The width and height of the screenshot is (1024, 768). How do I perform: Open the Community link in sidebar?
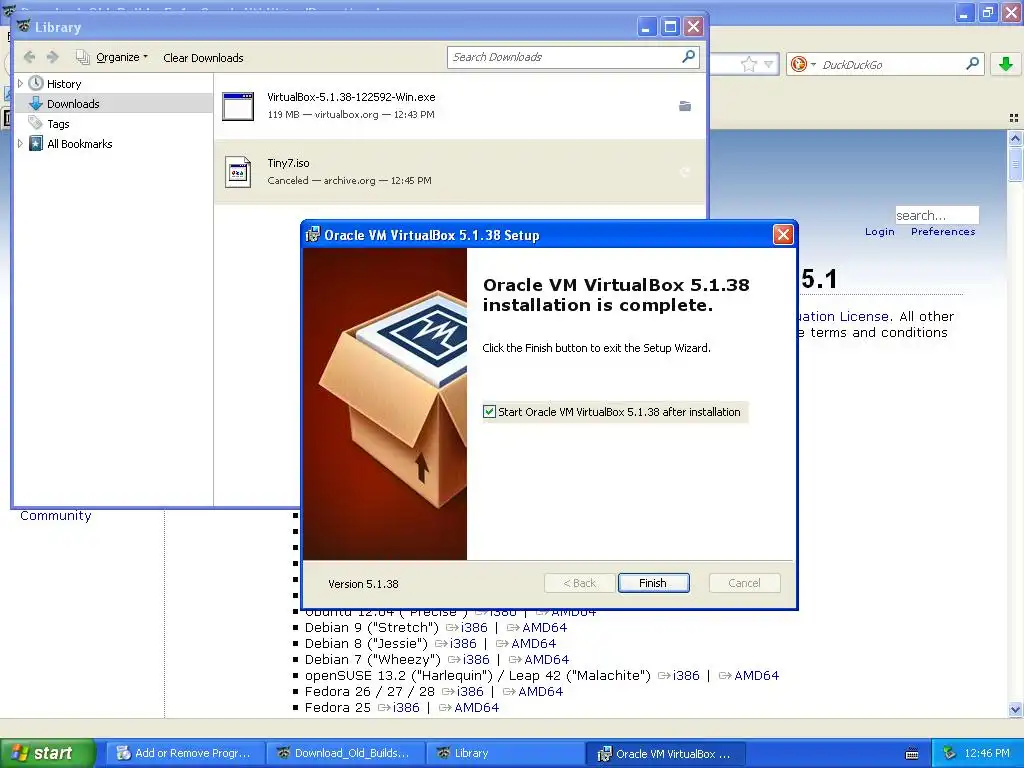point(56,515)
